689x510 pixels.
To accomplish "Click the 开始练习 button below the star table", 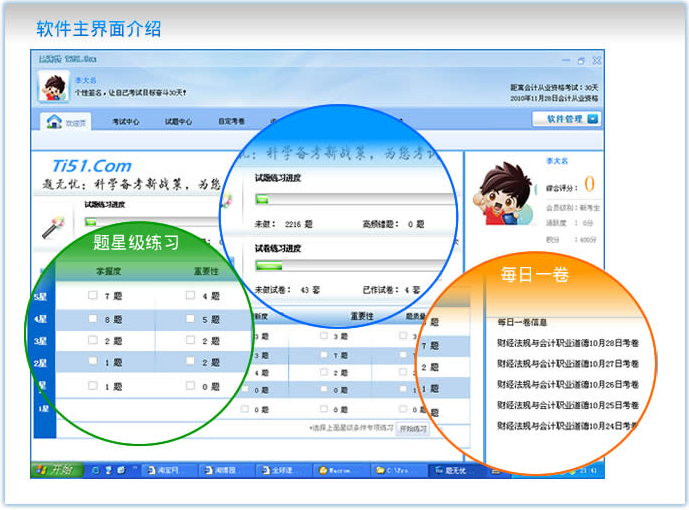I will tap(413, 429).
